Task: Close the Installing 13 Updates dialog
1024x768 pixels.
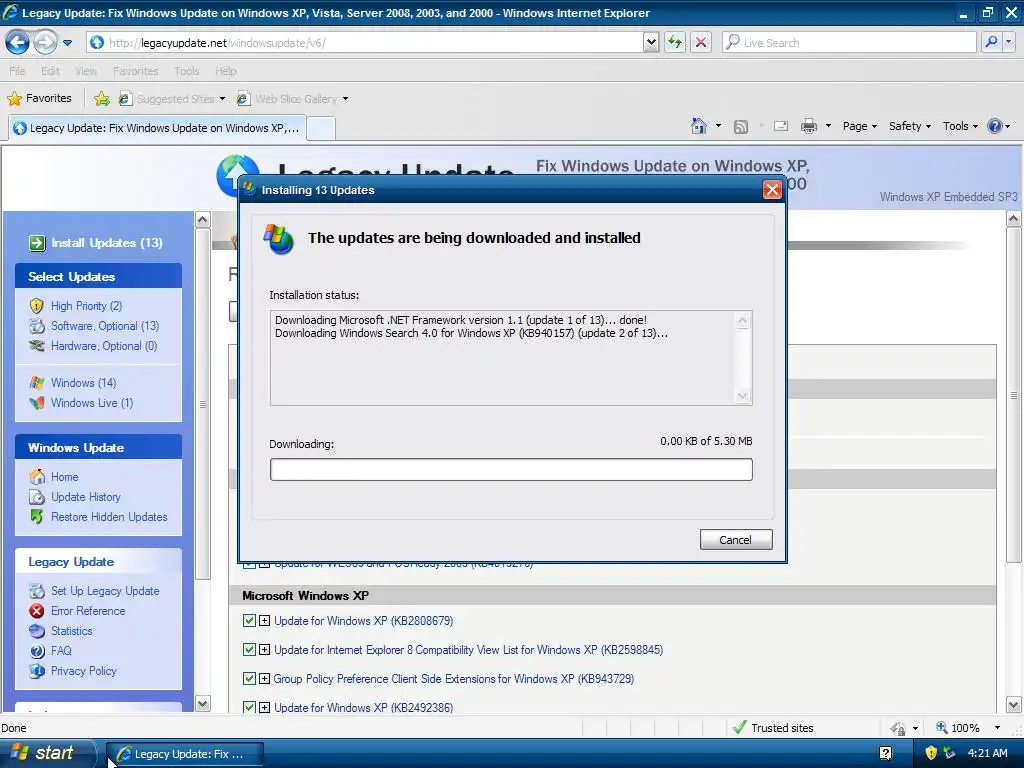Action: pos(772,189)
